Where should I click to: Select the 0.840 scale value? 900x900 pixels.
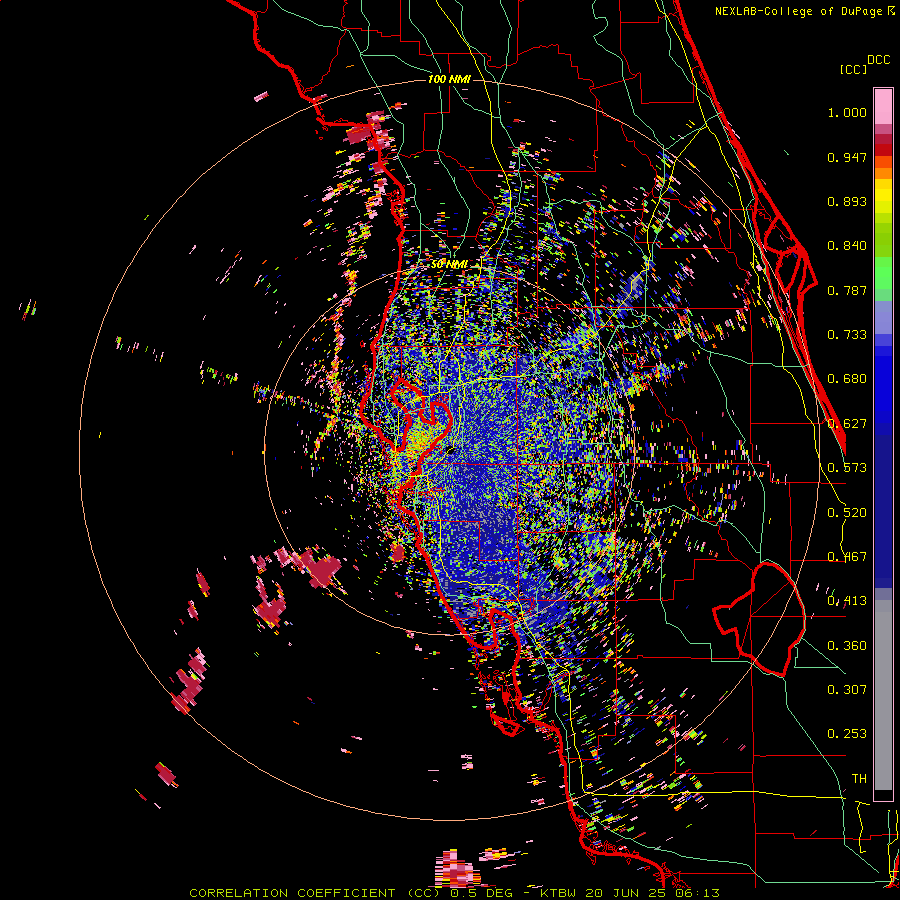(847, 246)
